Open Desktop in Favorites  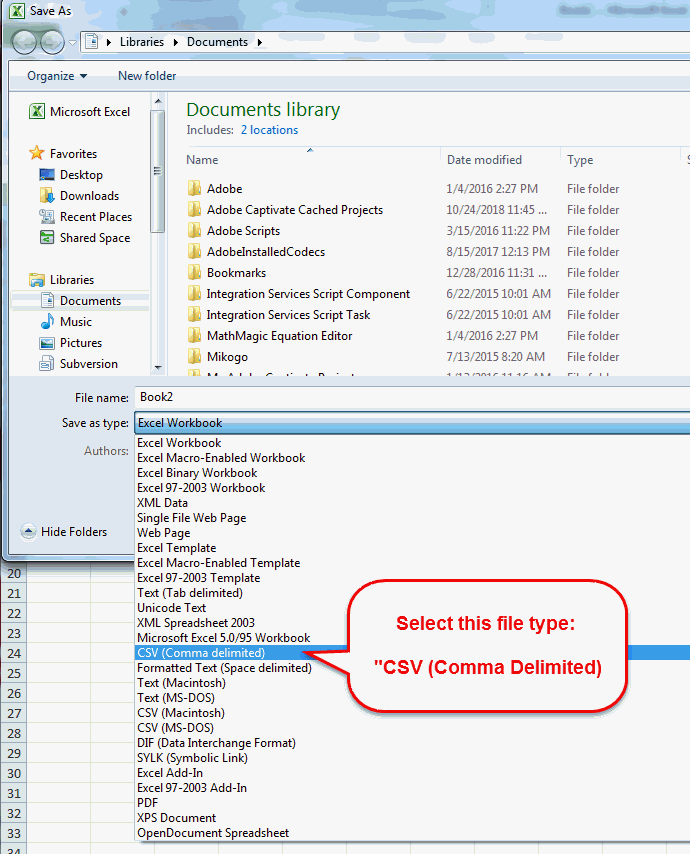(x=71, y=175)
